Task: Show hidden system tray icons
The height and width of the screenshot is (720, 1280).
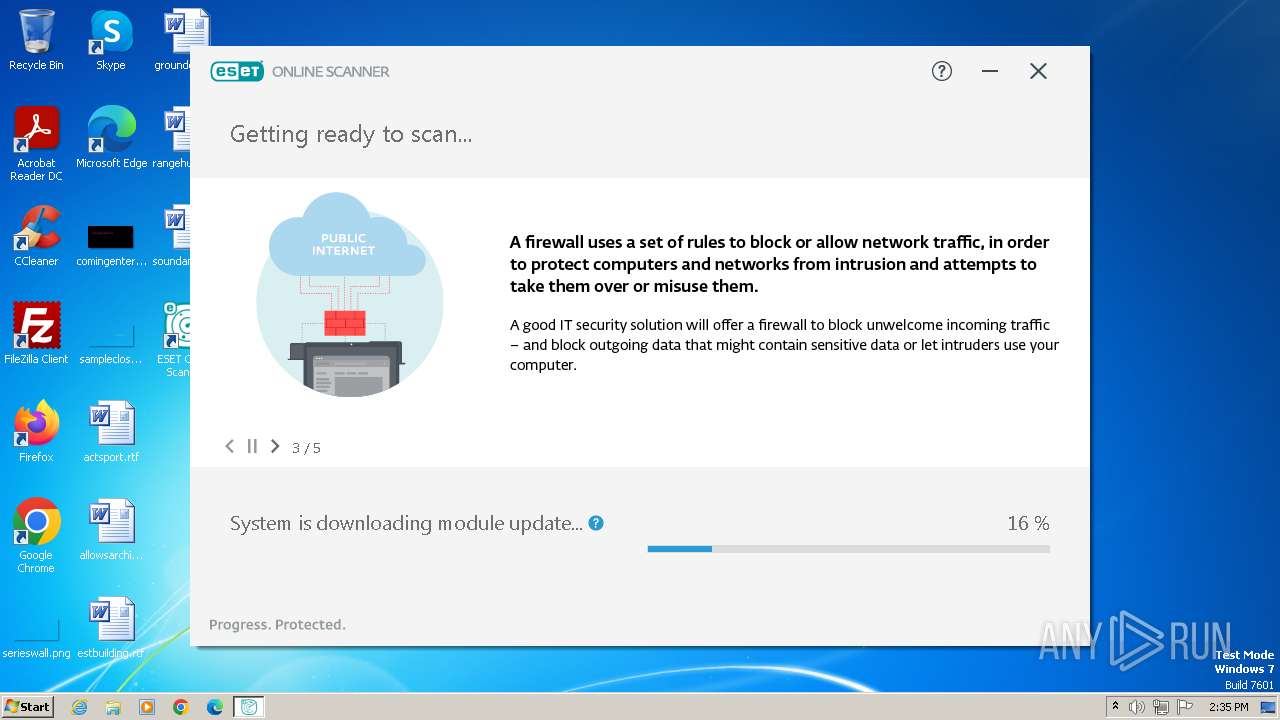Action: pyautogui.click(x=1116, y=706)
